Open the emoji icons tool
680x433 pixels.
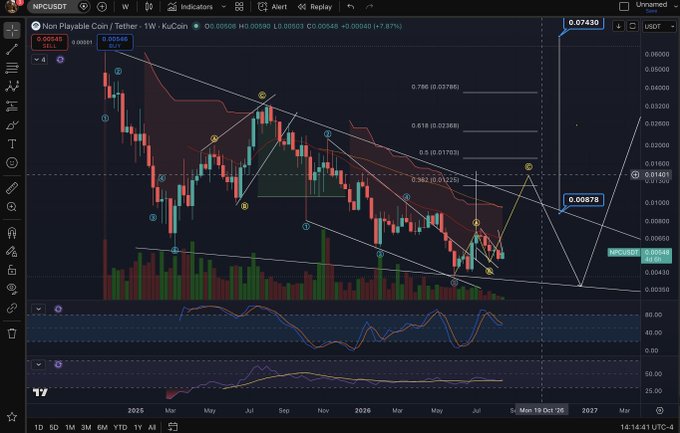point(12,163)
